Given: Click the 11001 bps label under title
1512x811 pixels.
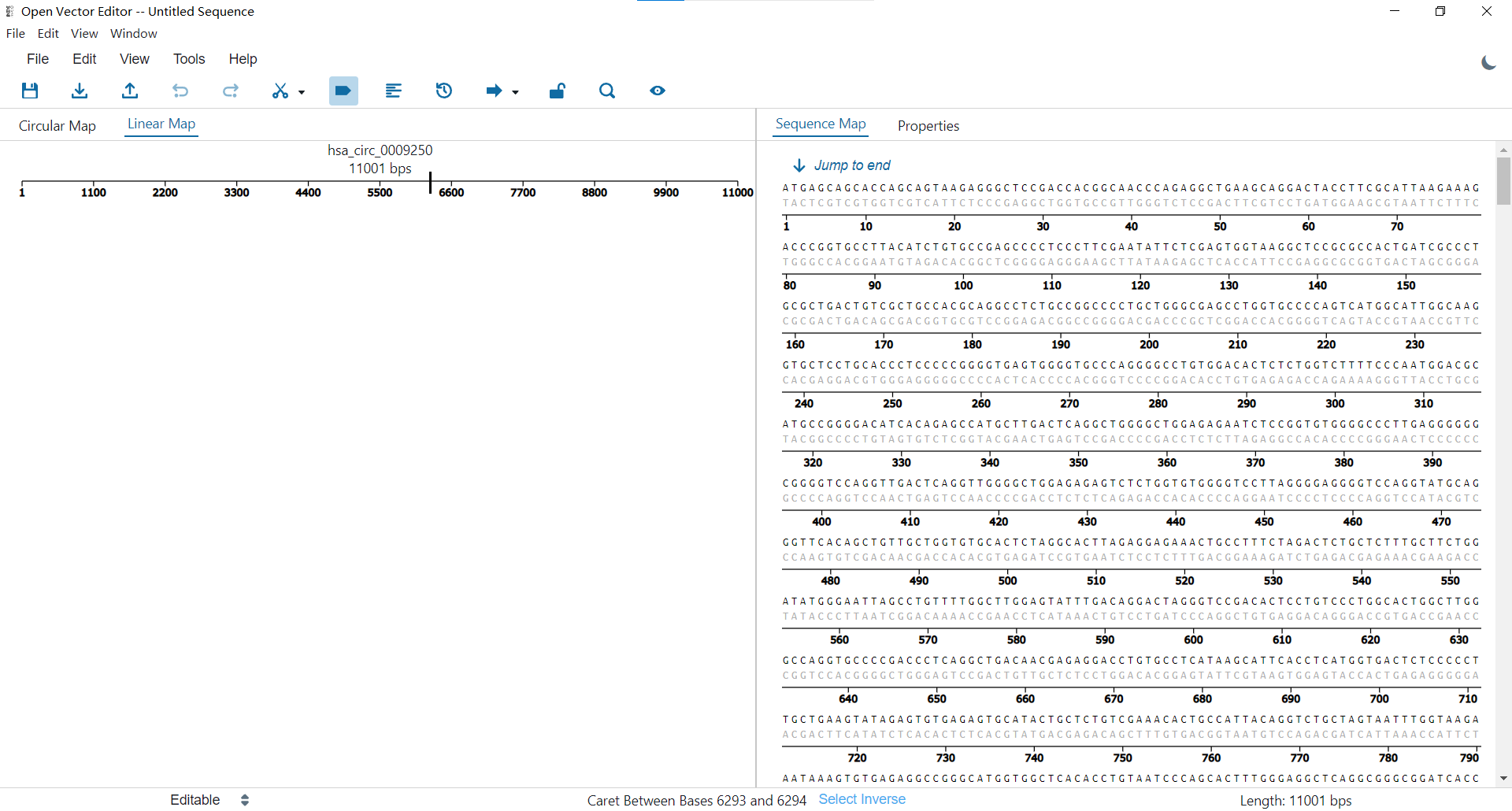Looking at the screenshot, I should pos(380,168).
